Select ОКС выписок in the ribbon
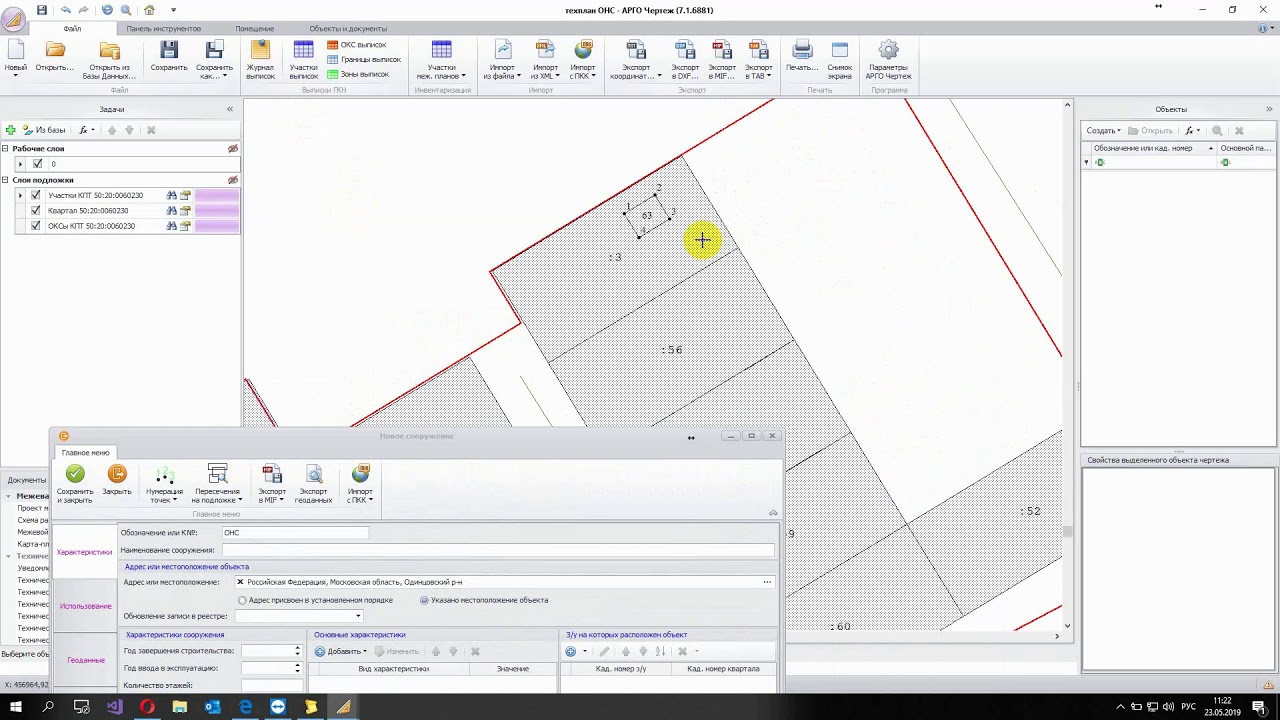1280x720 pixels. coord(357,45)
